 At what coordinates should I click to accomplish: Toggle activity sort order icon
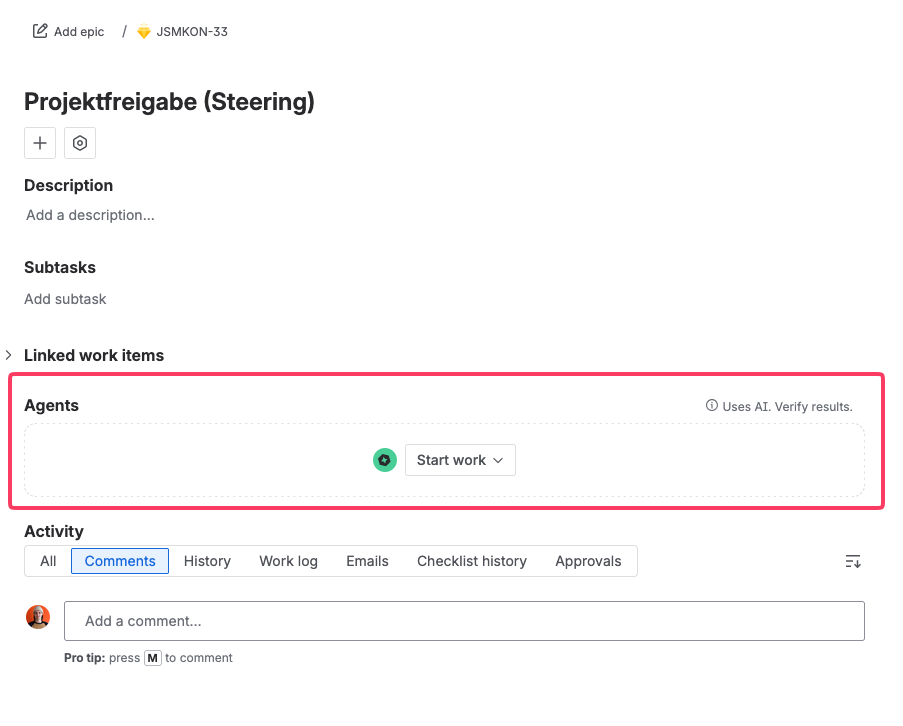coord(853,561)
